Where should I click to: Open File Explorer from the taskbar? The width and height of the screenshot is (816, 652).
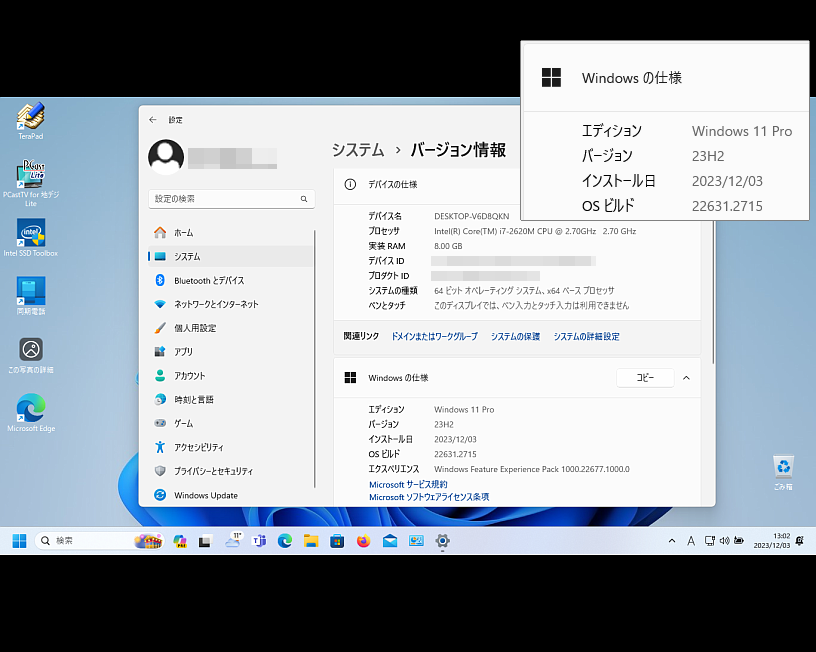click(x=311, y=541)
